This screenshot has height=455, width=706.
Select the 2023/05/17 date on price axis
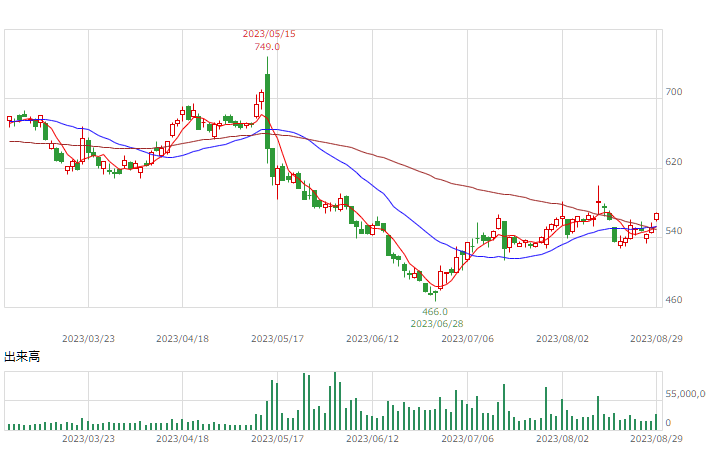point(277,338)
